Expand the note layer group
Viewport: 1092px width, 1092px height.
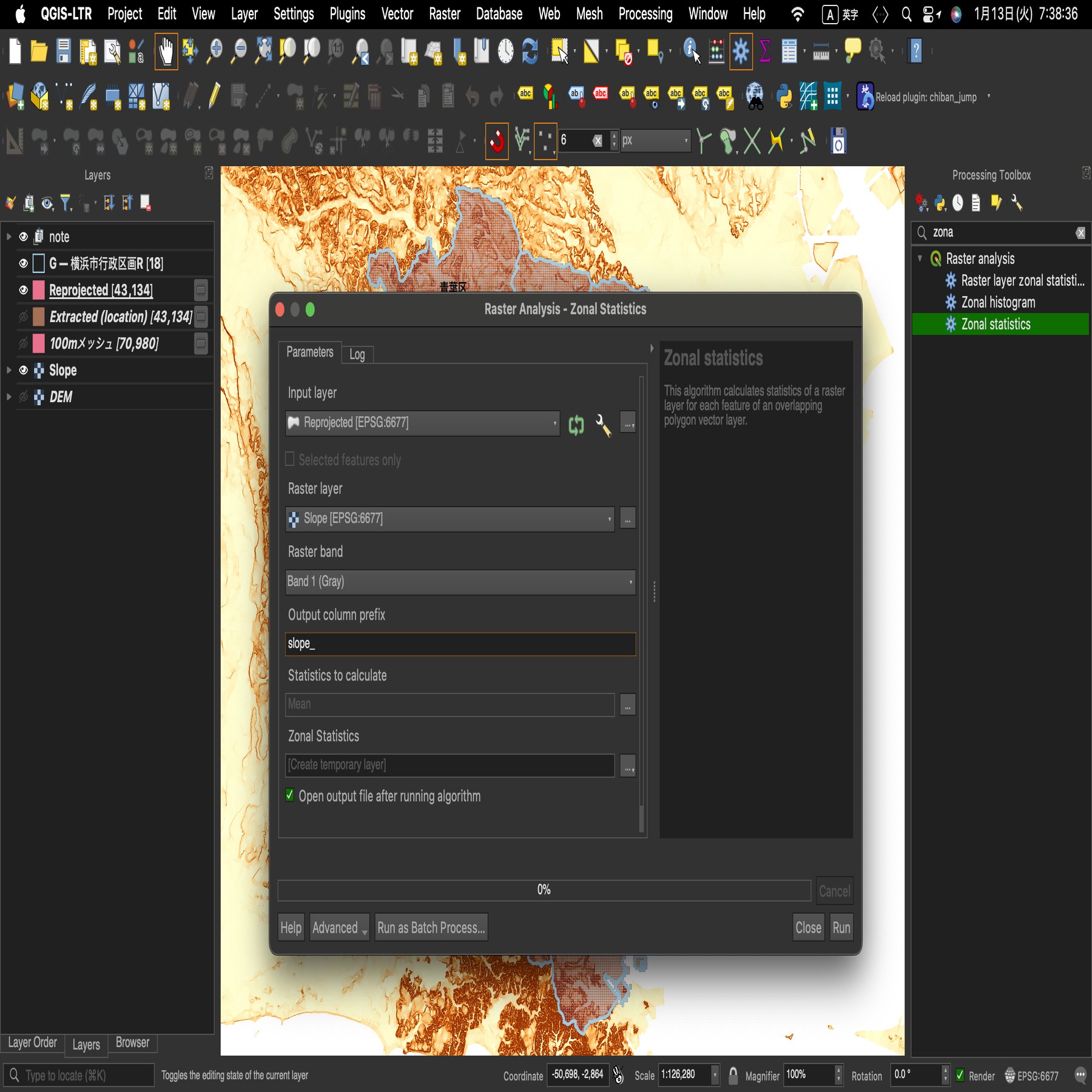pyautogui.click(x=8, y=237)
